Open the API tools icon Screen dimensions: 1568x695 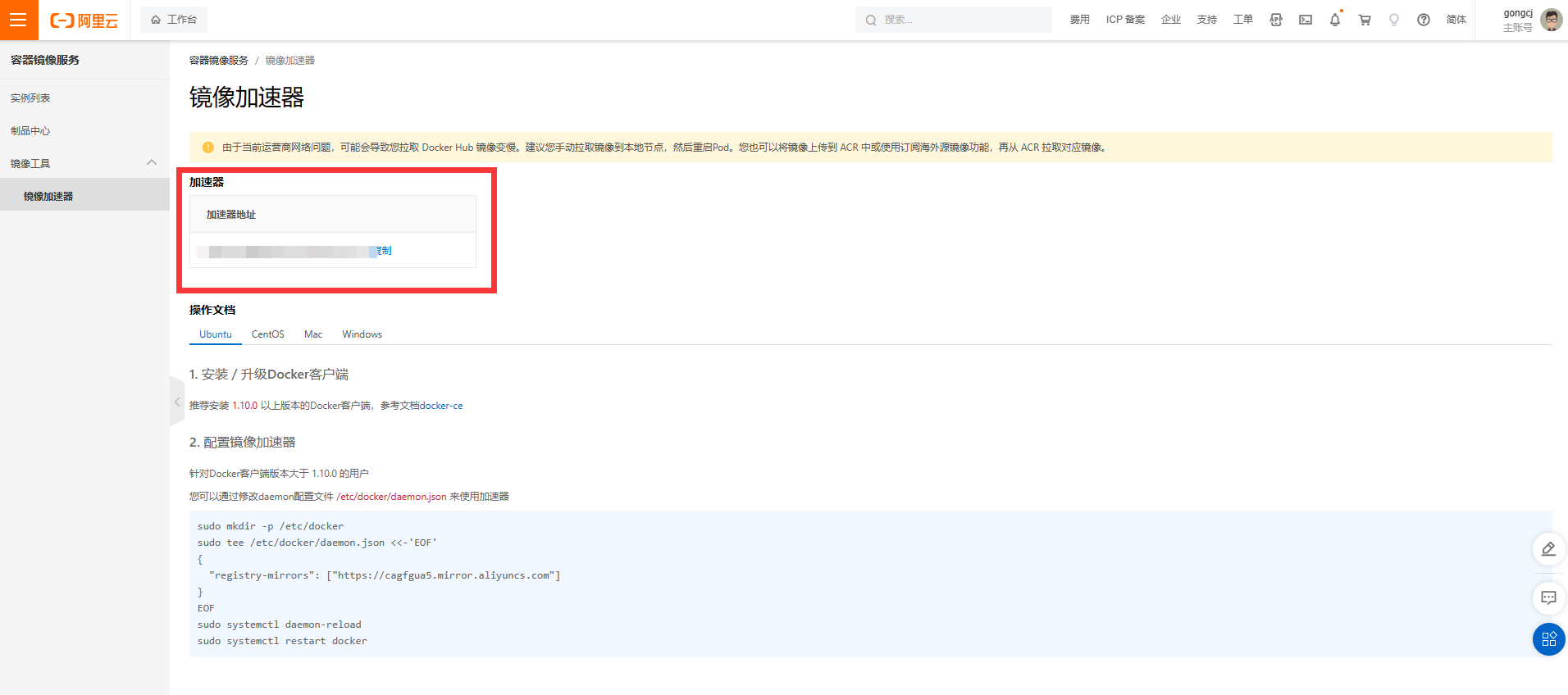pos(1276,20)
